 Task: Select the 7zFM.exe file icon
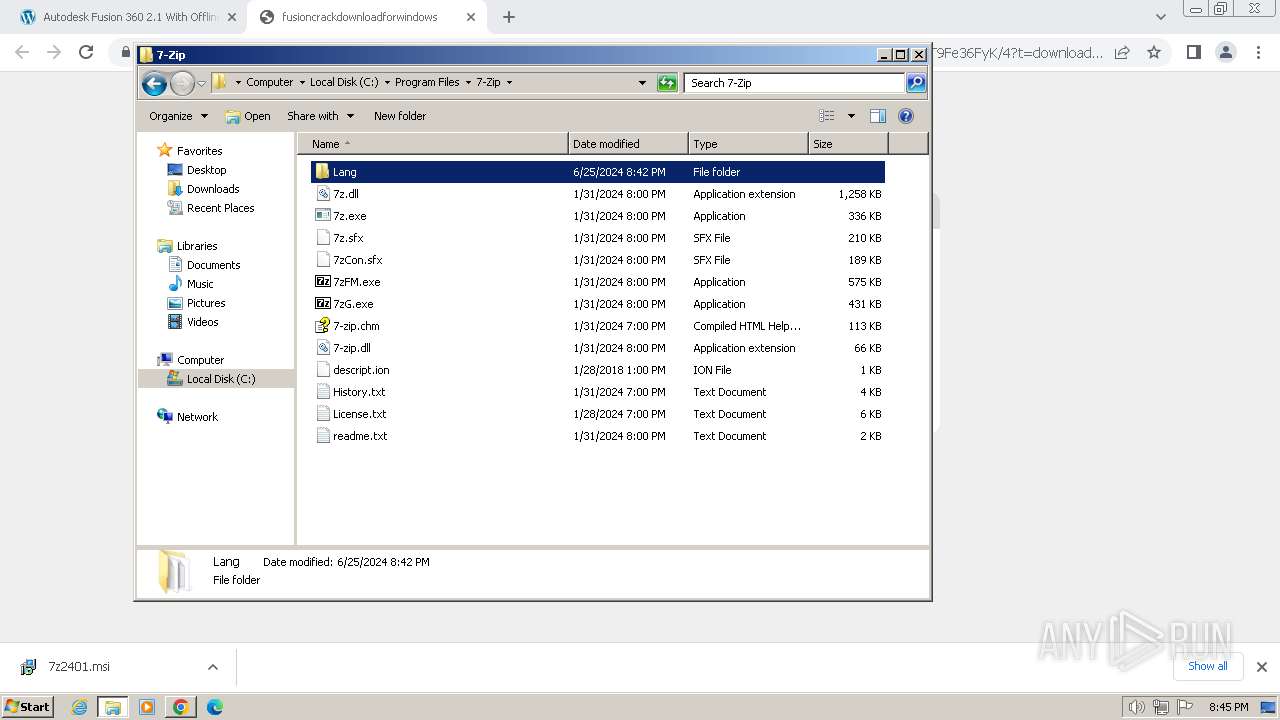322,282
